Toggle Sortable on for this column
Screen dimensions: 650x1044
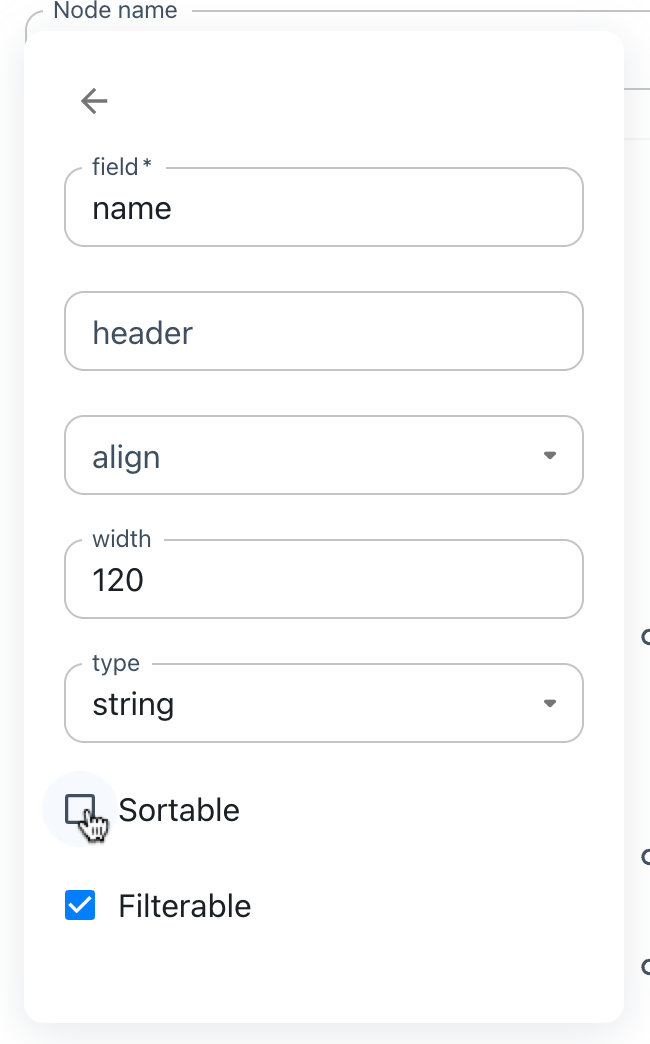(x=80, y=808)
